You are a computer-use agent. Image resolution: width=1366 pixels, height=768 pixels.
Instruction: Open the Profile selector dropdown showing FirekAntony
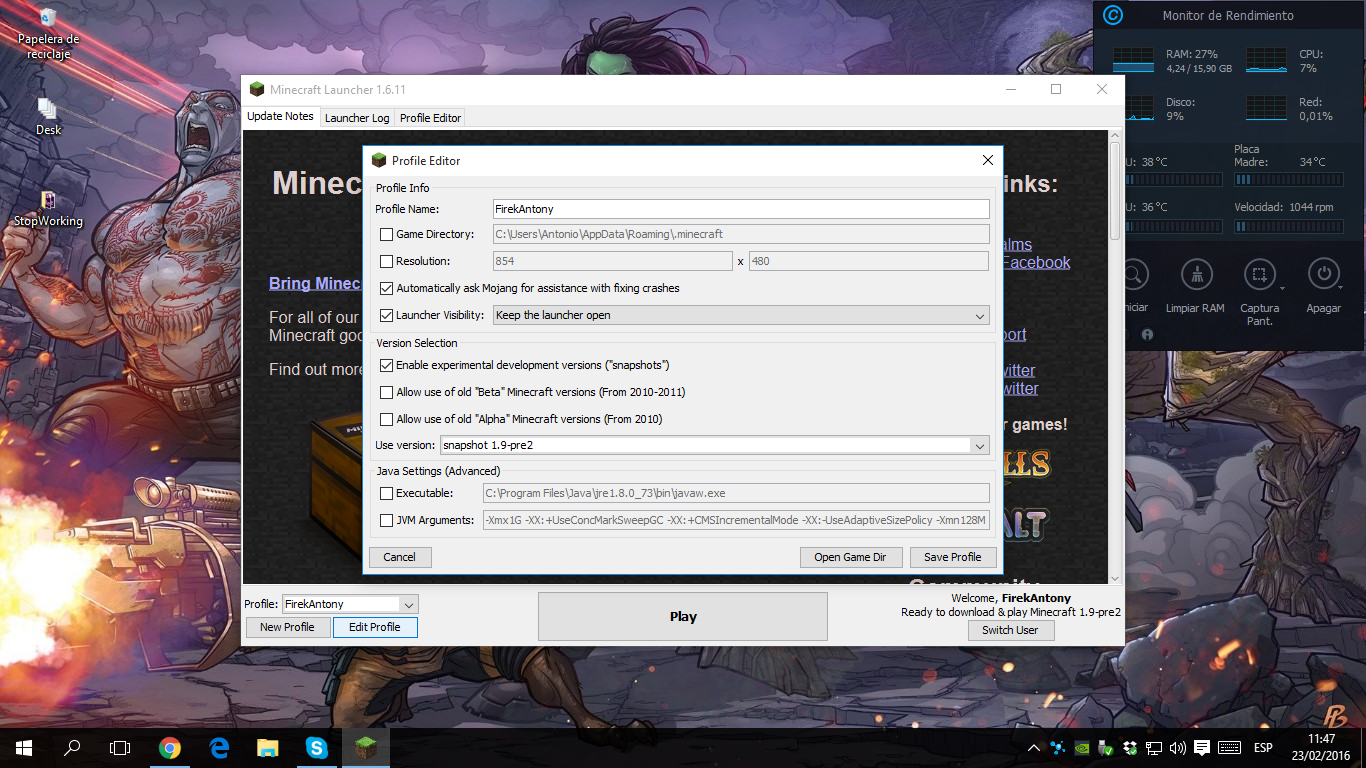408,605
